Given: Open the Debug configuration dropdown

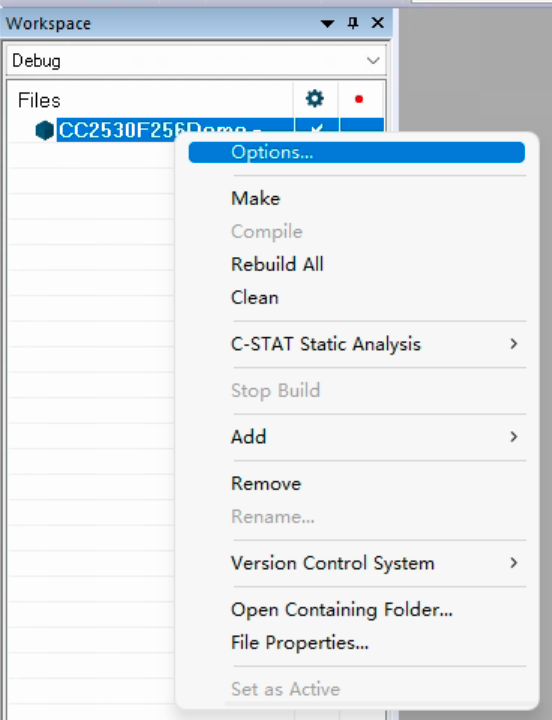Looking at the screenshot, I should click(x=196, y=60).
